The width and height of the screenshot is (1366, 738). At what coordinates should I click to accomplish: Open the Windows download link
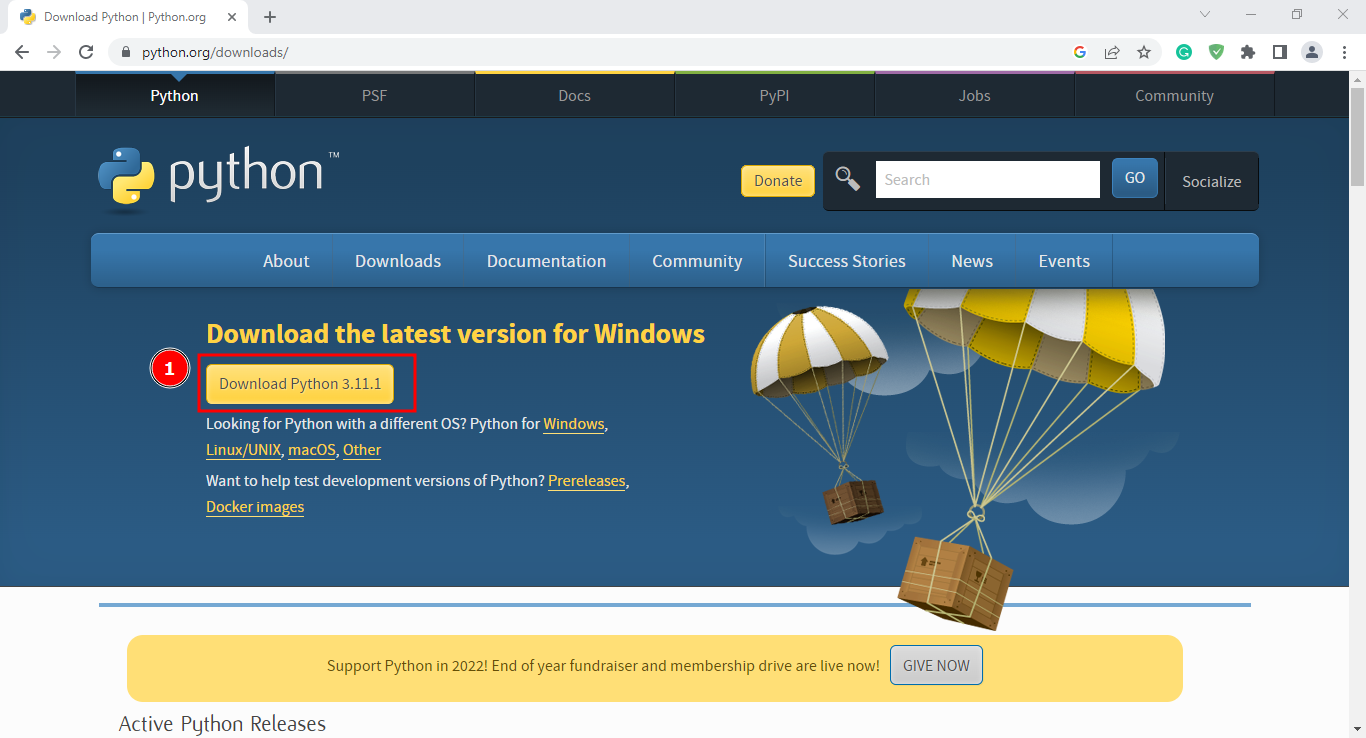pos(574,424)
